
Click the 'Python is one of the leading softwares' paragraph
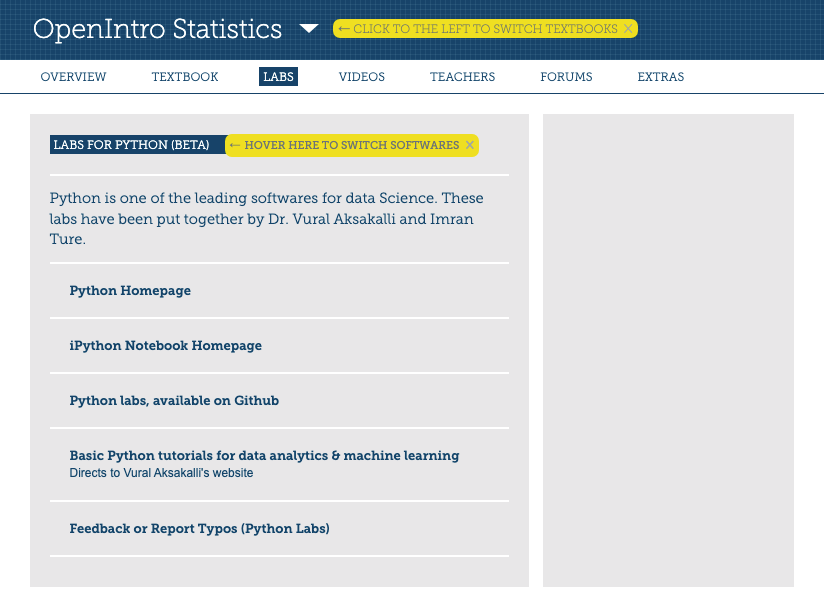tap(267, 219)
